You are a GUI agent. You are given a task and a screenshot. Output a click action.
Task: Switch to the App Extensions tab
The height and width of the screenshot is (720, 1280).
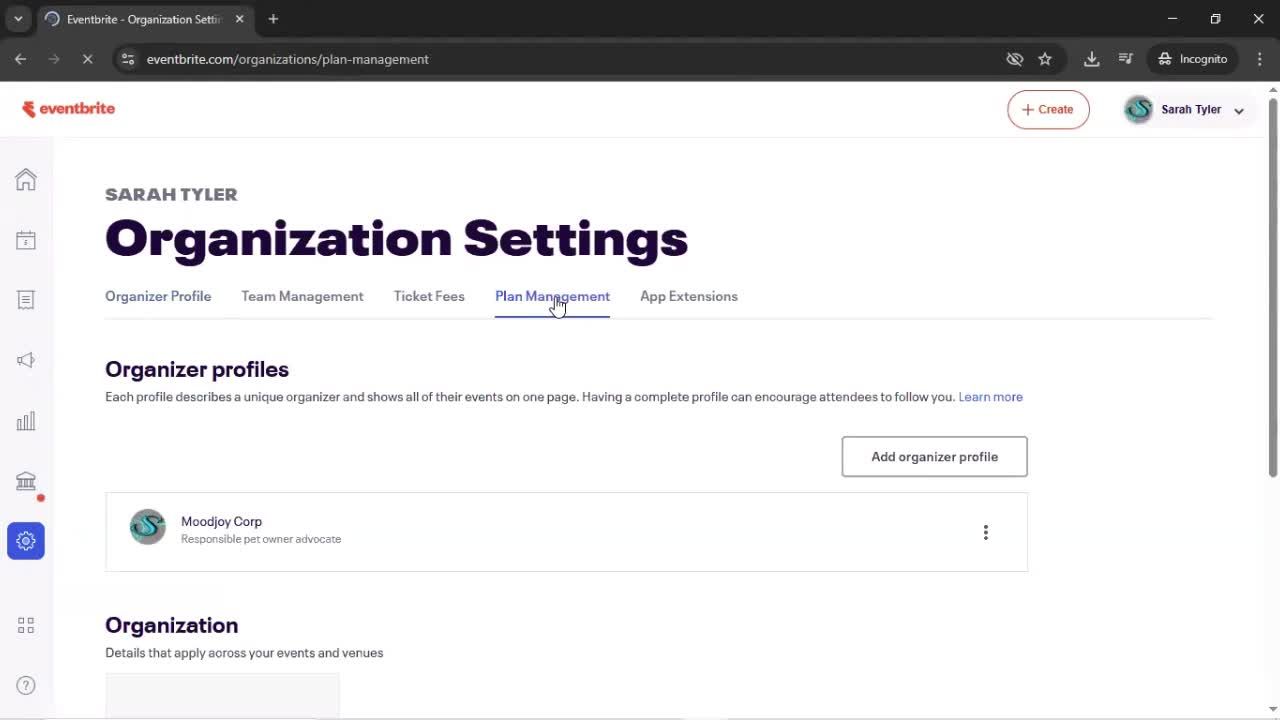[x=689, y=296]
